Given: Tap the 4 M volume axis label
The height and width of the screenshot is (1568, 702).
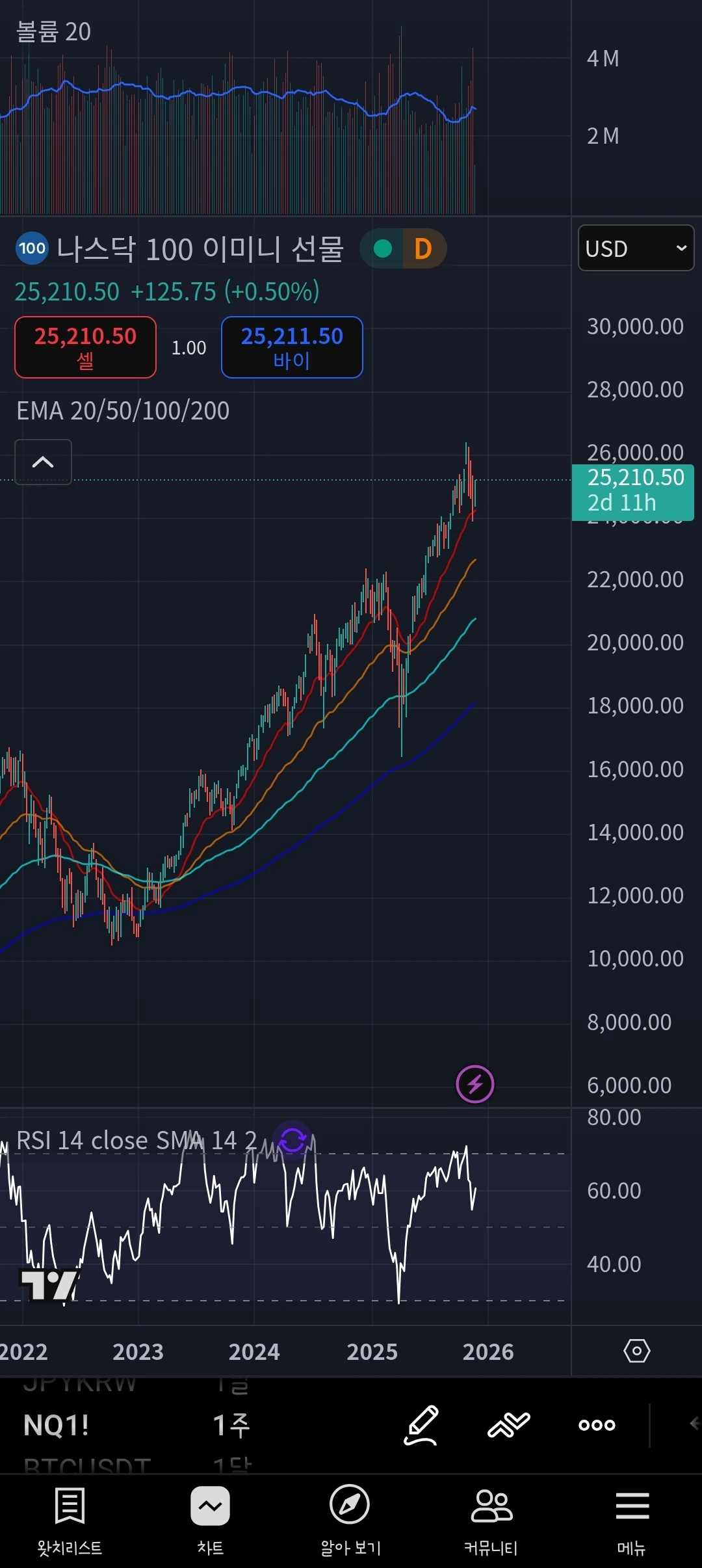Looking at the screenshot, I should [x=603, y=59].
